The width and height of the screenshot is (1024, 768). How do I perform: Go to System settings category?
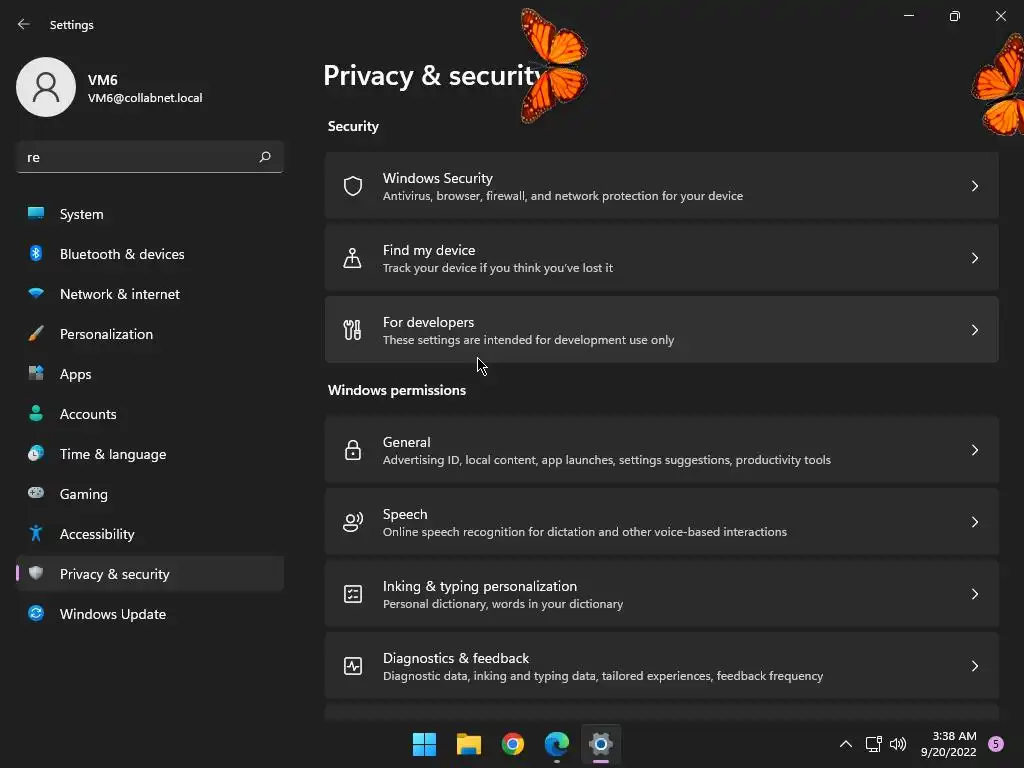pyautogui.click(x=81, y=214)
